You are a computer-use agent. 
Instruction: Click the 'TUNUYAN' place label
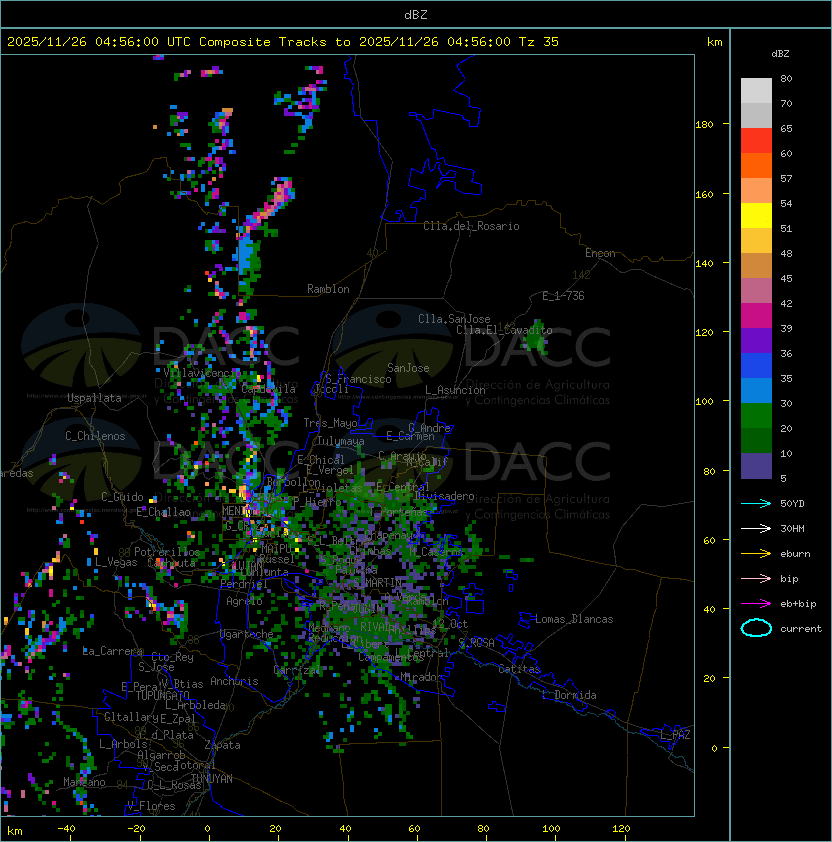(x=212, y=779)
